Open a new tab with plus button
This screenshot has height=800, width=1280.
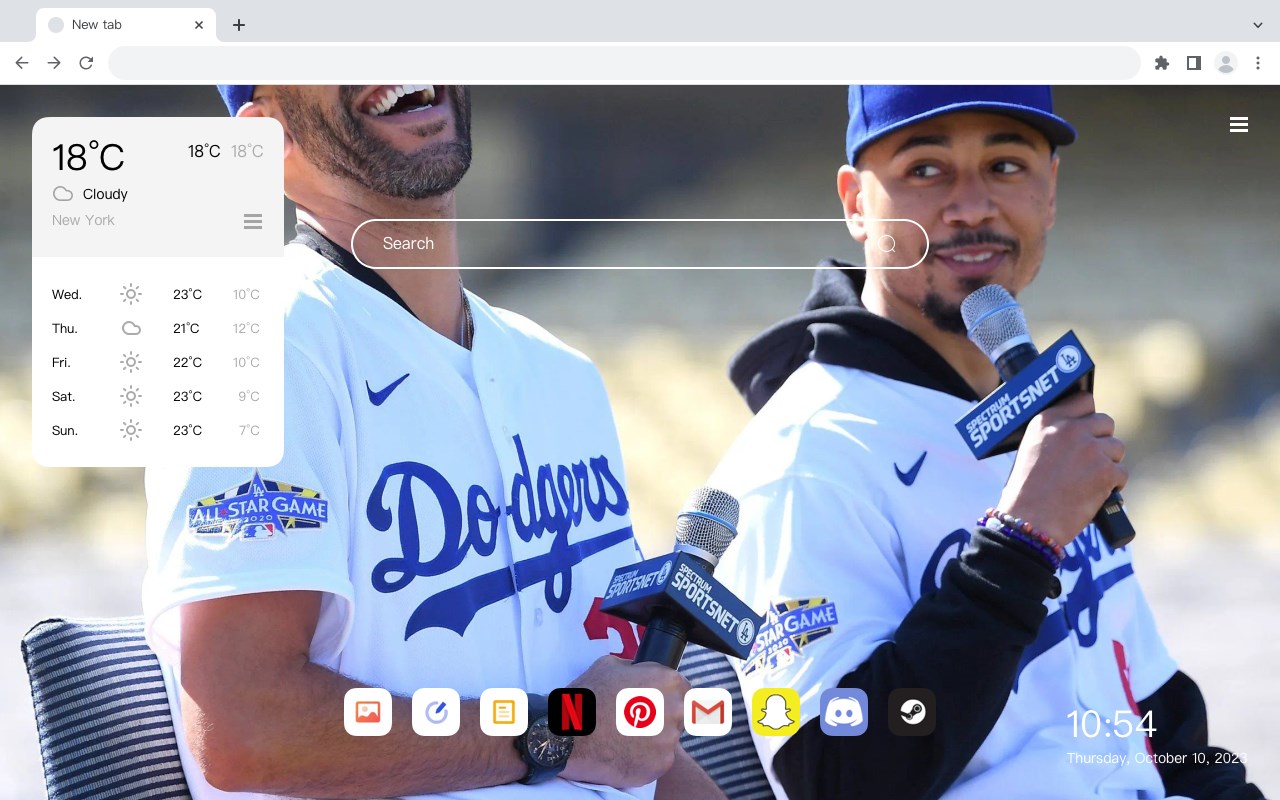pos(238,25)
